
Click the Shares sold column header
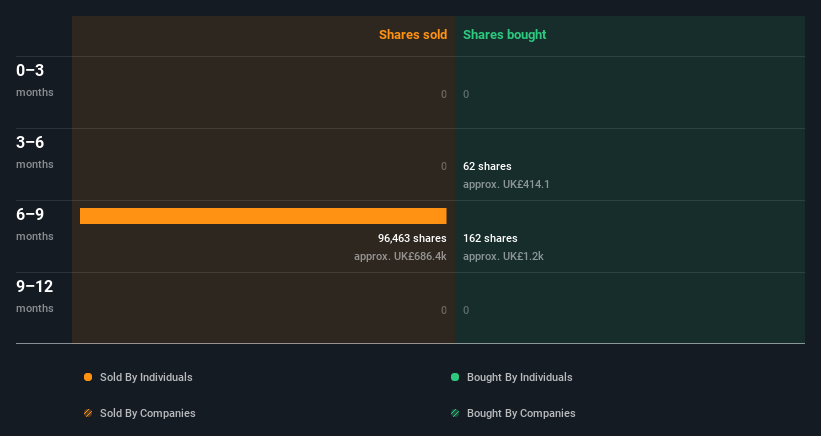pyautogui.click(x=413, y=35)
